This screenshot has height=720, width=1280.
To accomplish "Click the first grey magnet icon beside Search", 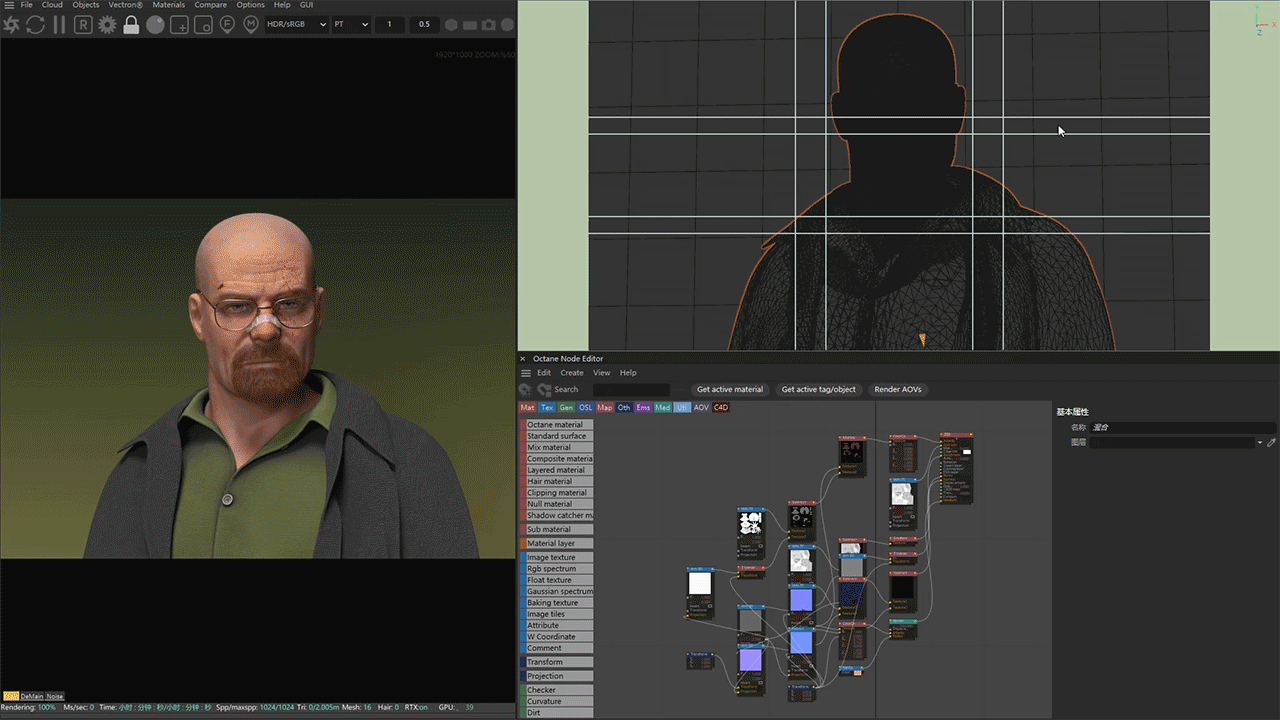I will (x=526, y=390).
